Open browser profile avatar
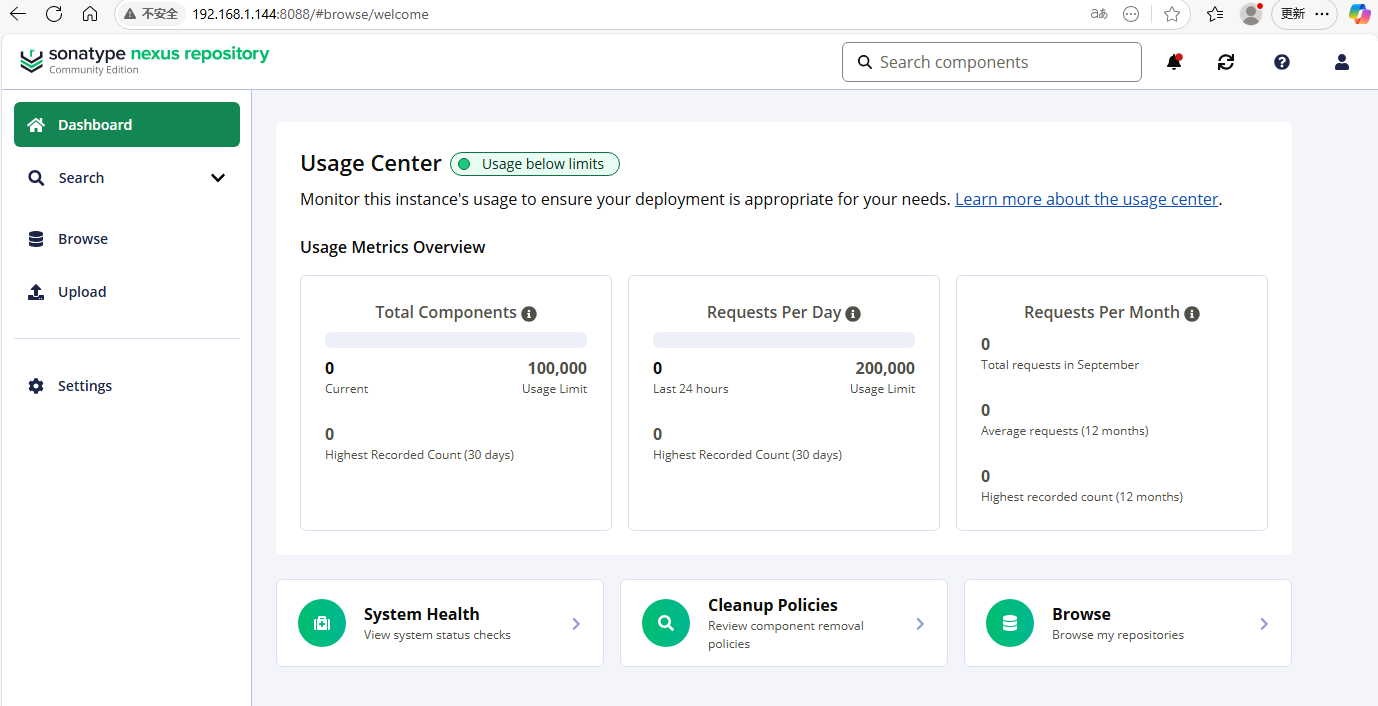The width and height of the screenshot is (1378, 706). [1251, 14]
